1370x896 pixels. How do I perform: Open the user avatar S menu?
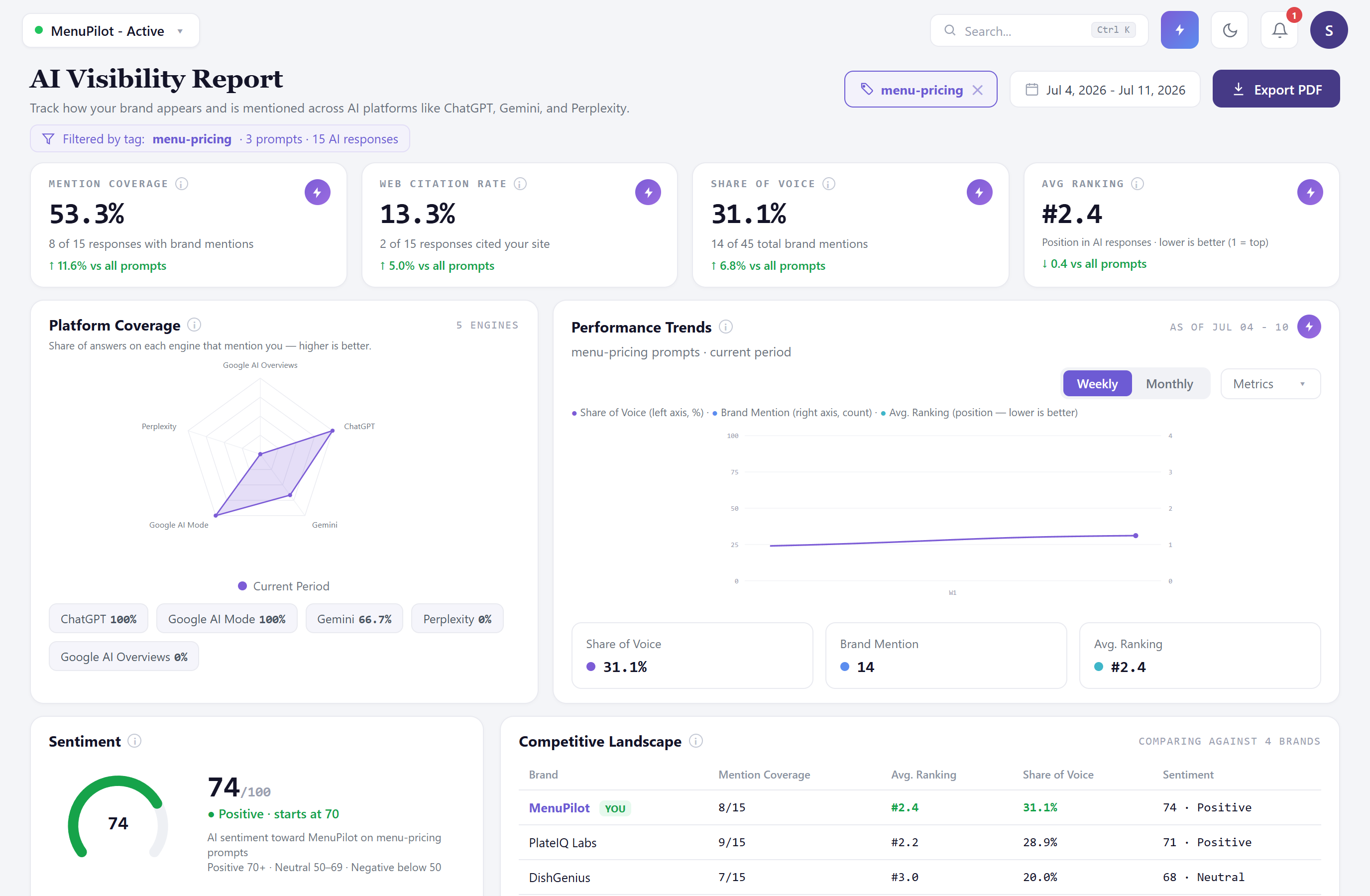1329,30
